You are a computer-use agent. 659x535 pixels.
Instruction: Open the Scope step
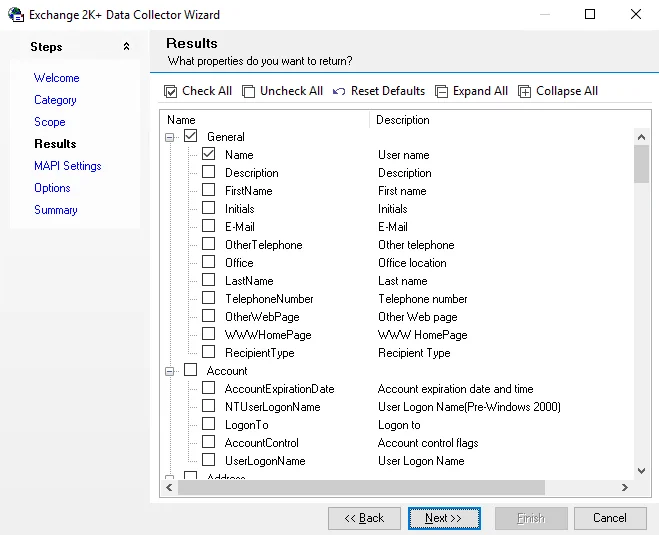click(x=50, y=122)
